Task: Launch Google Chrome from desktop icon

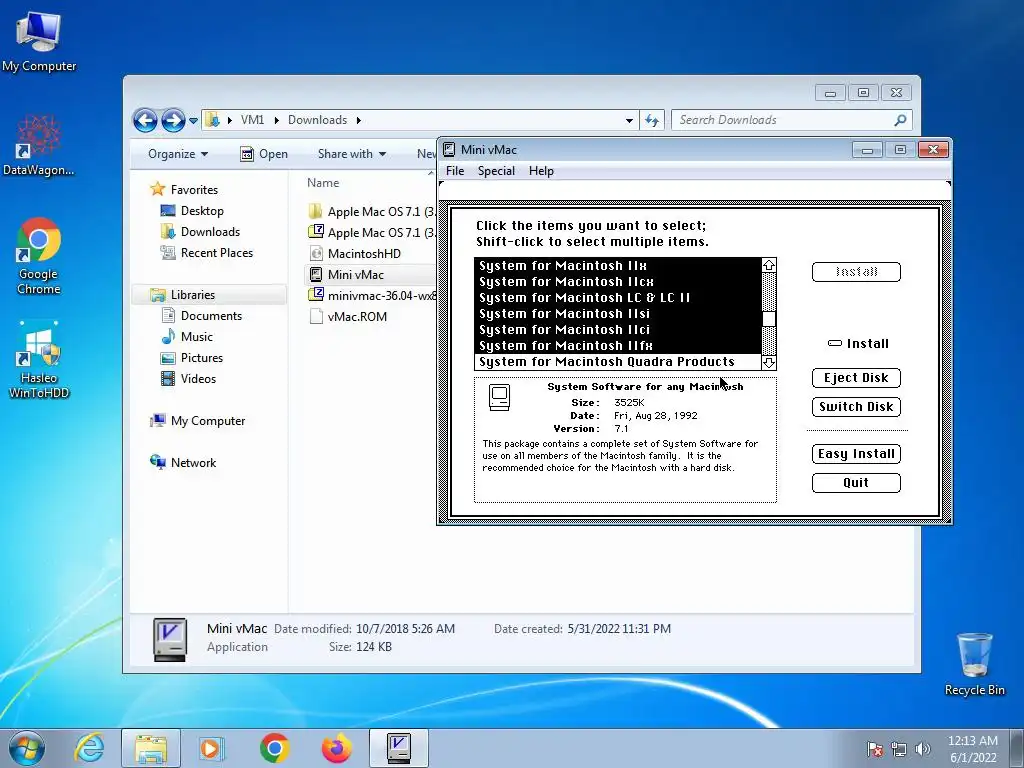Action: coord(39,256)
